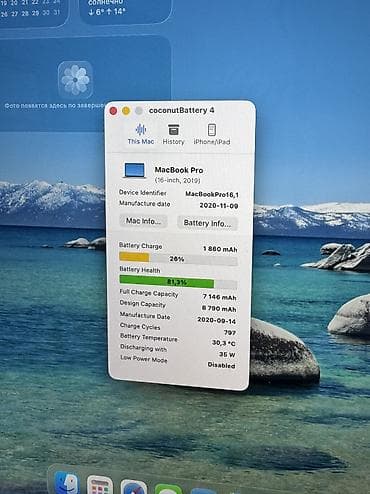Click the Charge Cycles label
Viewport: 370px width, 494px height.
pos(140,326)
